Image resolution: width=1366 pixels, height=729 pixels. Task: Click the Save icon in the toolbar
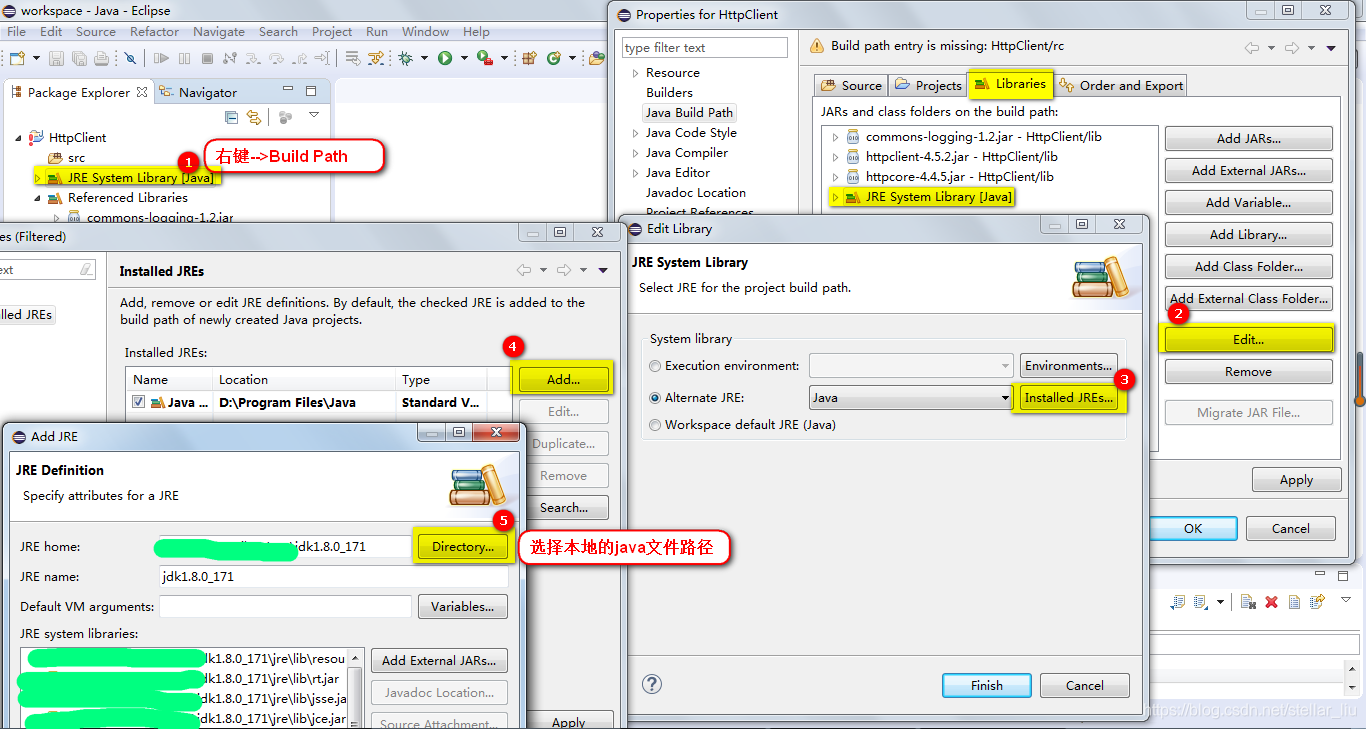tap(57, 58)
